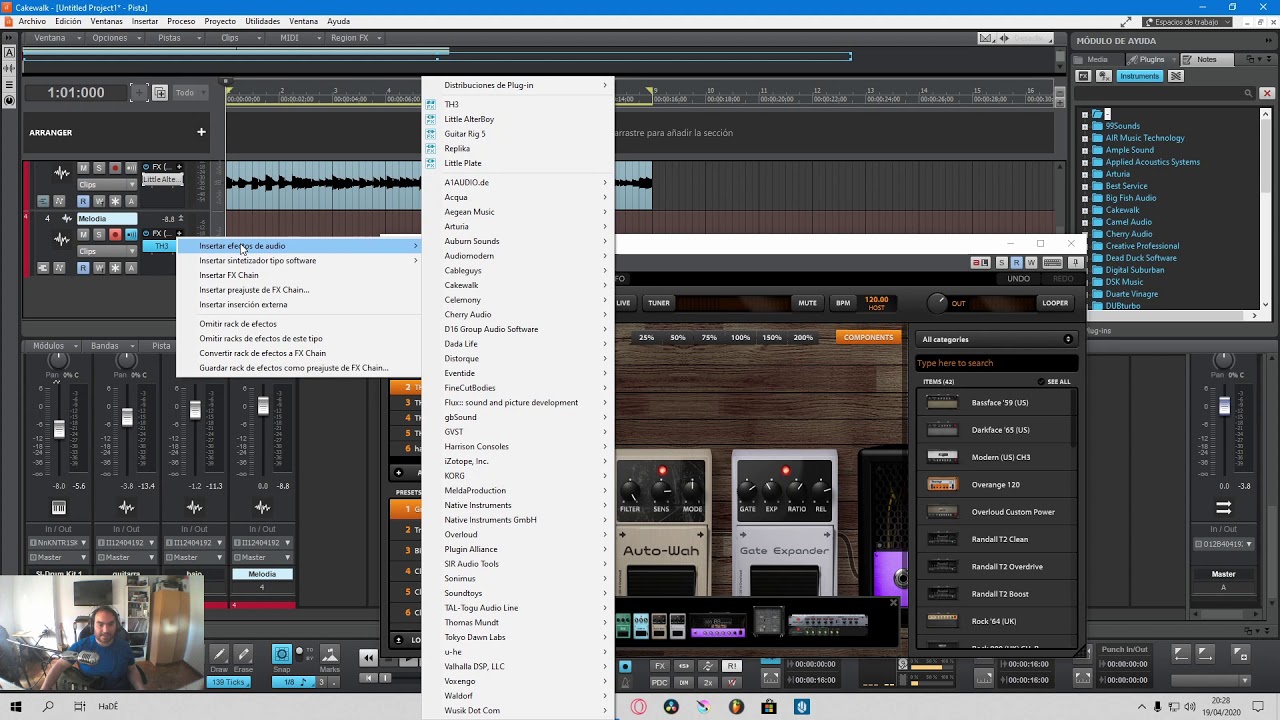Select Overange 120 amp component
The image size is (1280, 720).
[x=996, y=485]
